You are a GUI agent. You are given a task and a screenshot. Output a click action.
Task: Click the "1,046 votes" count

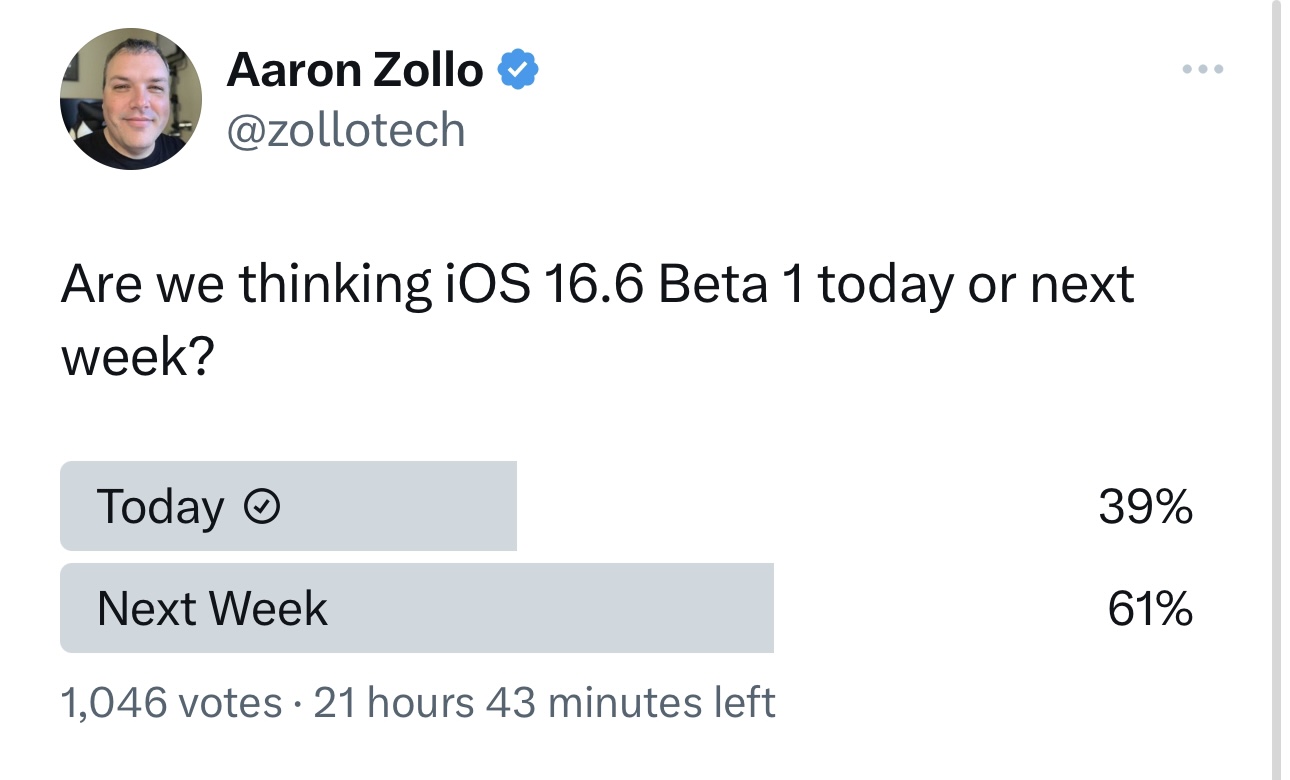coord(171,703)
